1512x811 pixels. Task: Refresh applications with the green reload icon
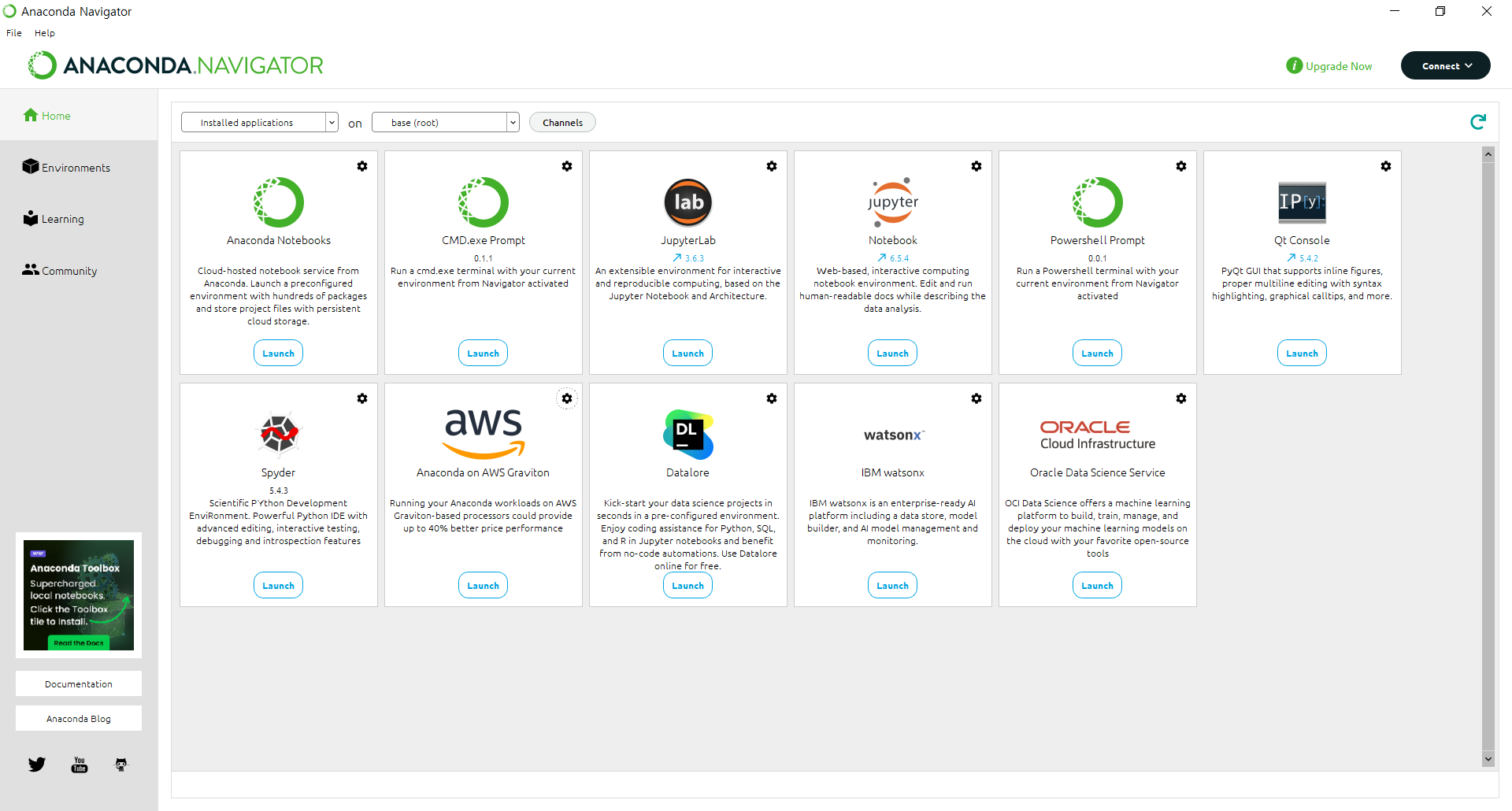pos(1478,121)
